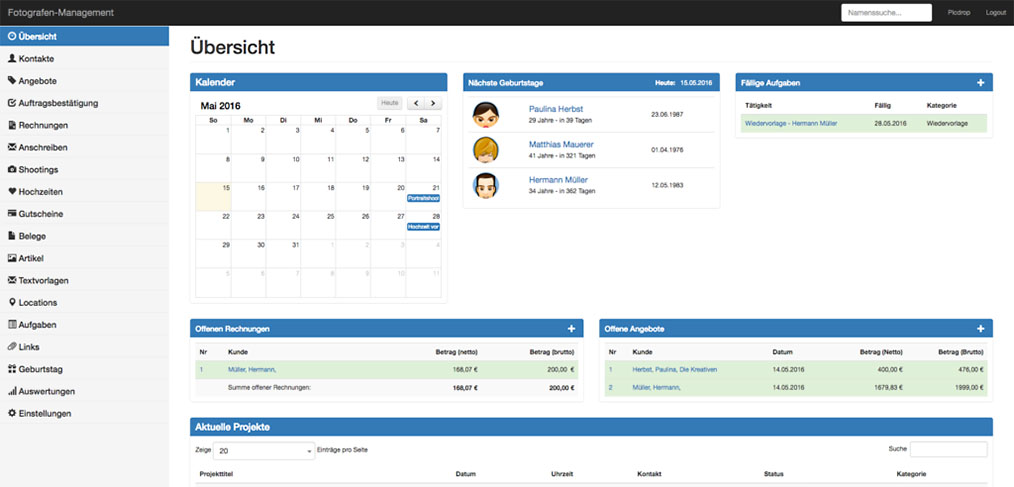Open Rechnungen in the sidebar

point(43,125)
